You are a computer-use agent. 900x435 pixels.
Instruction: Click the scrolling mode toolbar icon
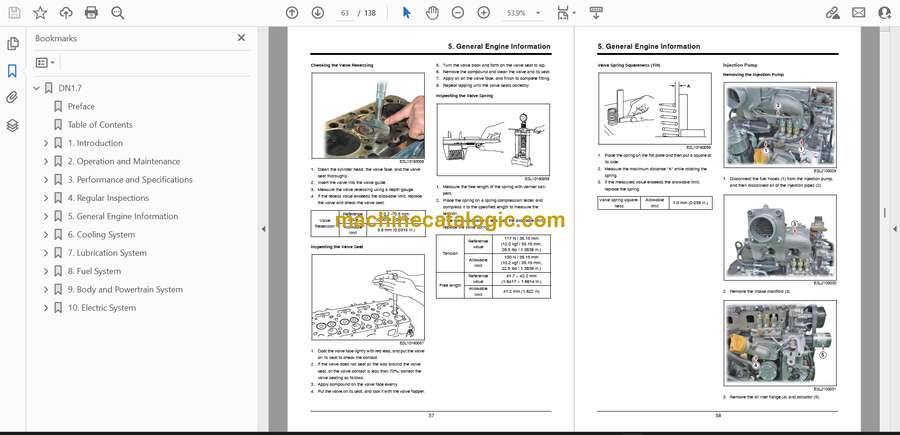pyautogui.click(x=596, y=13)
